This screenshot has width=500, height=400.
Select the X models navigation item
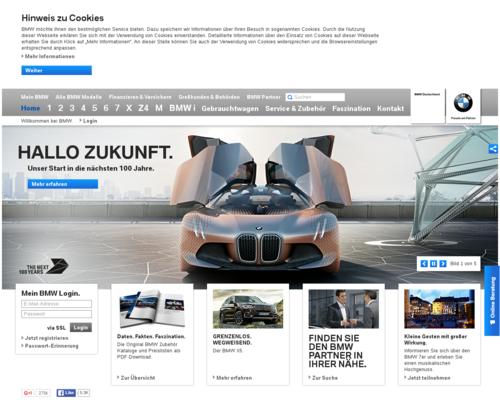(x=129, y=108)
